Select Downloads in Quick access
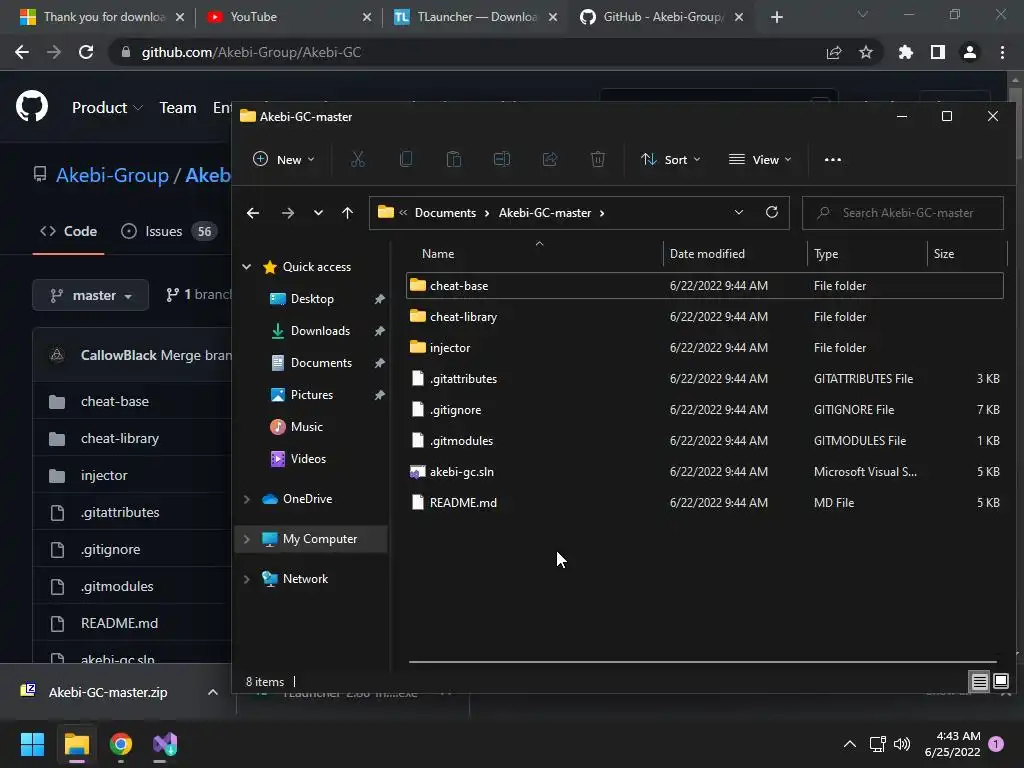 pyautogui.click(x=320, y=331)
